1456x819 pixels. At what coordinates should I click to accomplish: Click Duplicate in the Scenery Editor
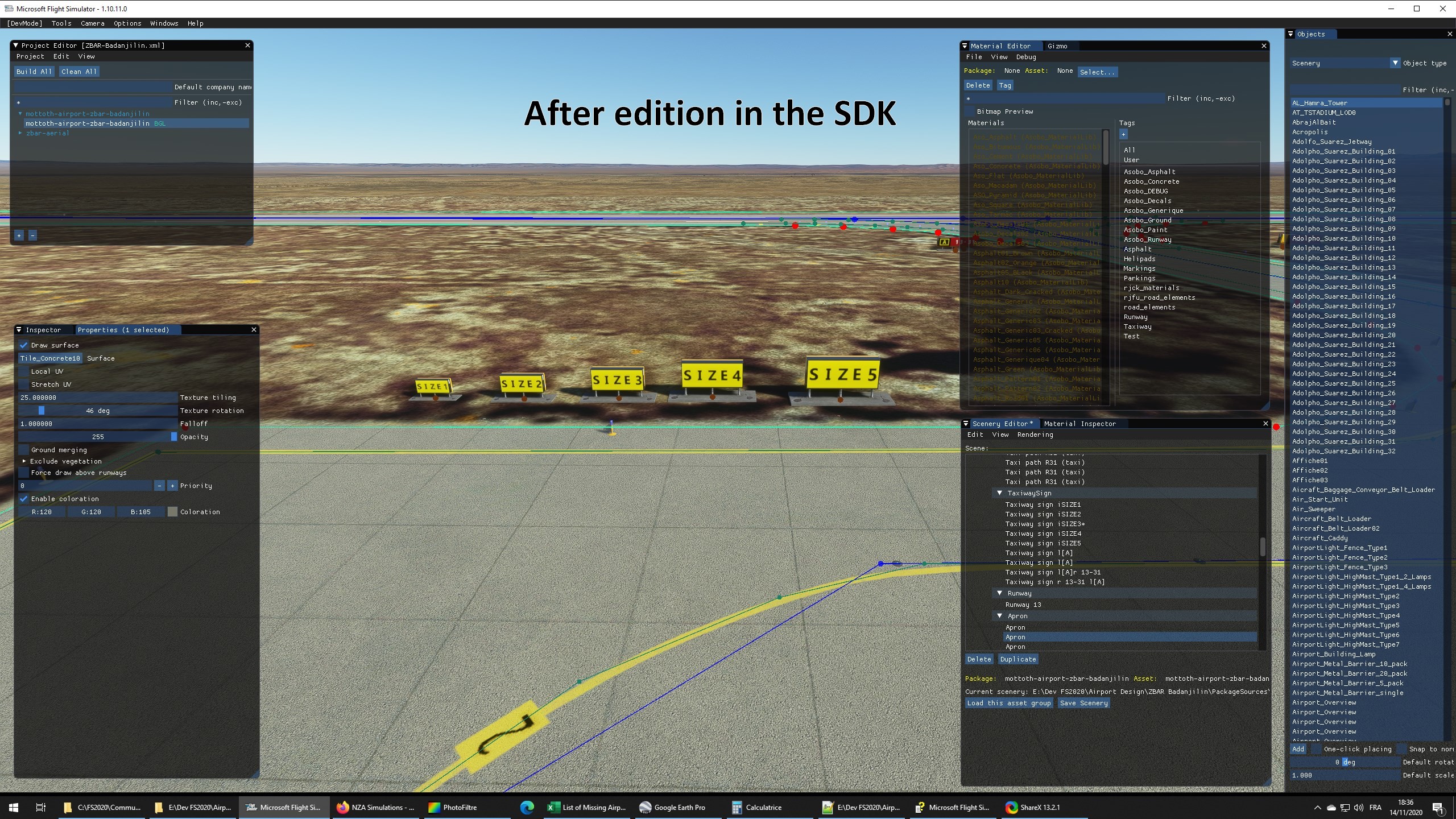pyautogui.click(x=1017, y=659)
